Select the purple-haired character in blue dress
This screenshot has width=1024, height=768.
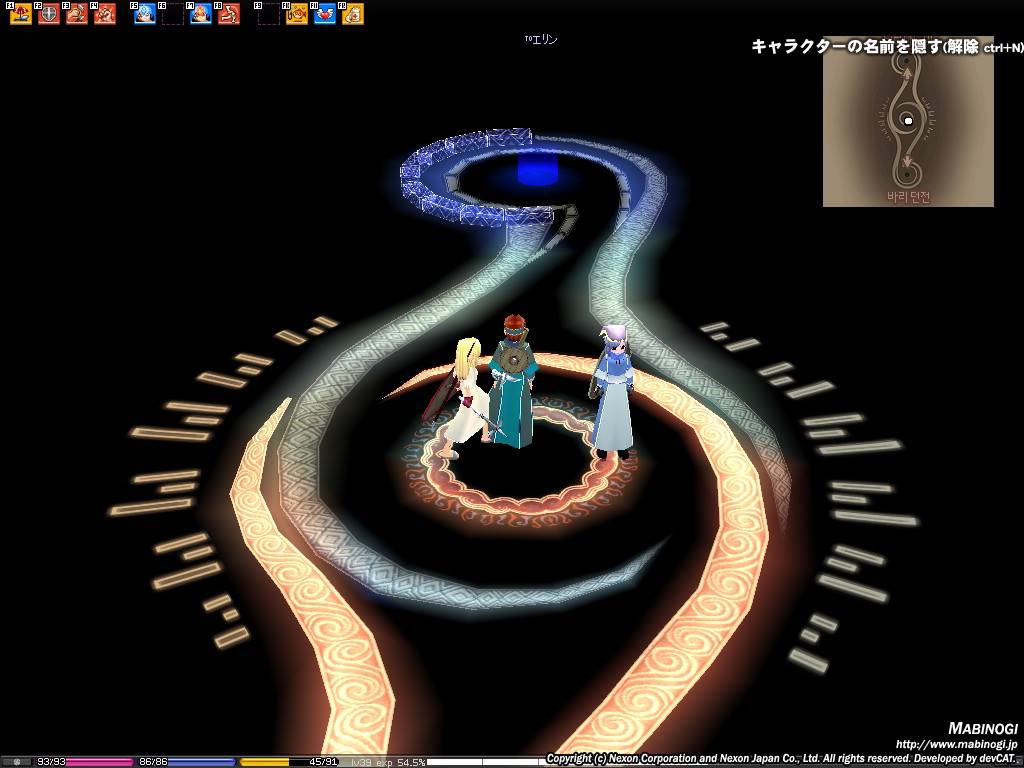click(612, 392)
